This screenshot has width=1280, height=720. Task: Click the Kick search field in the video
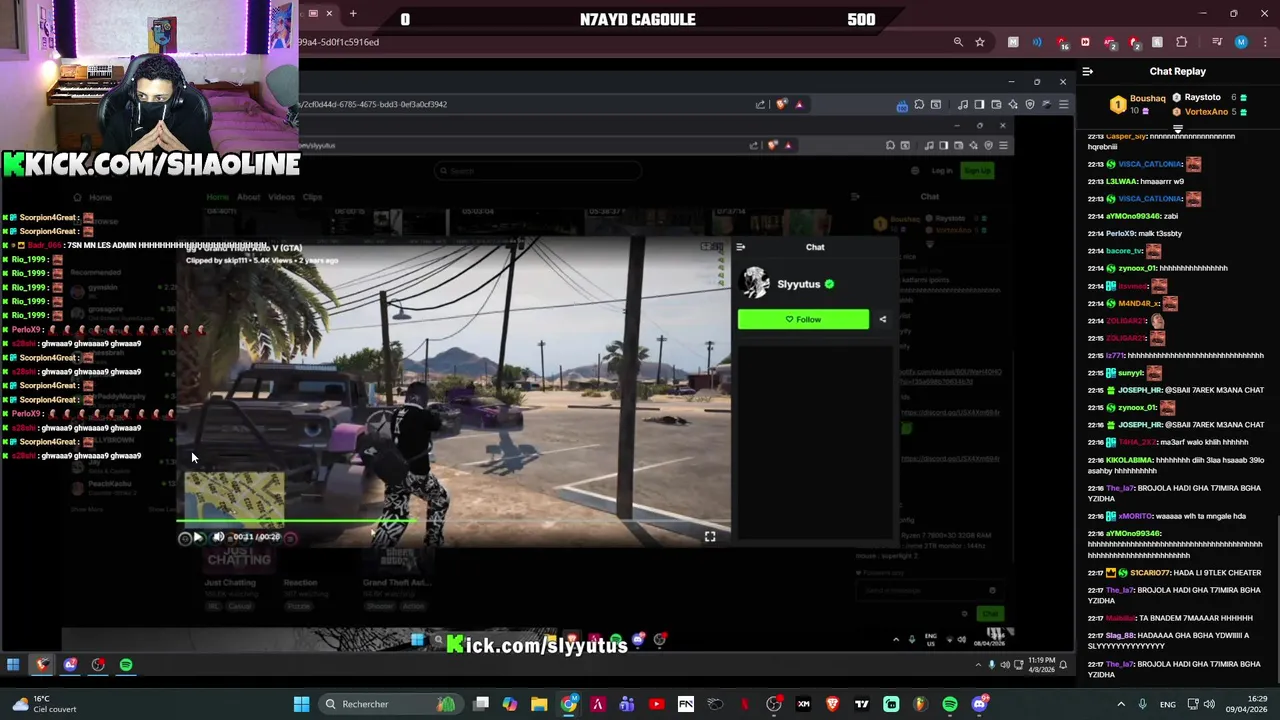538,171
